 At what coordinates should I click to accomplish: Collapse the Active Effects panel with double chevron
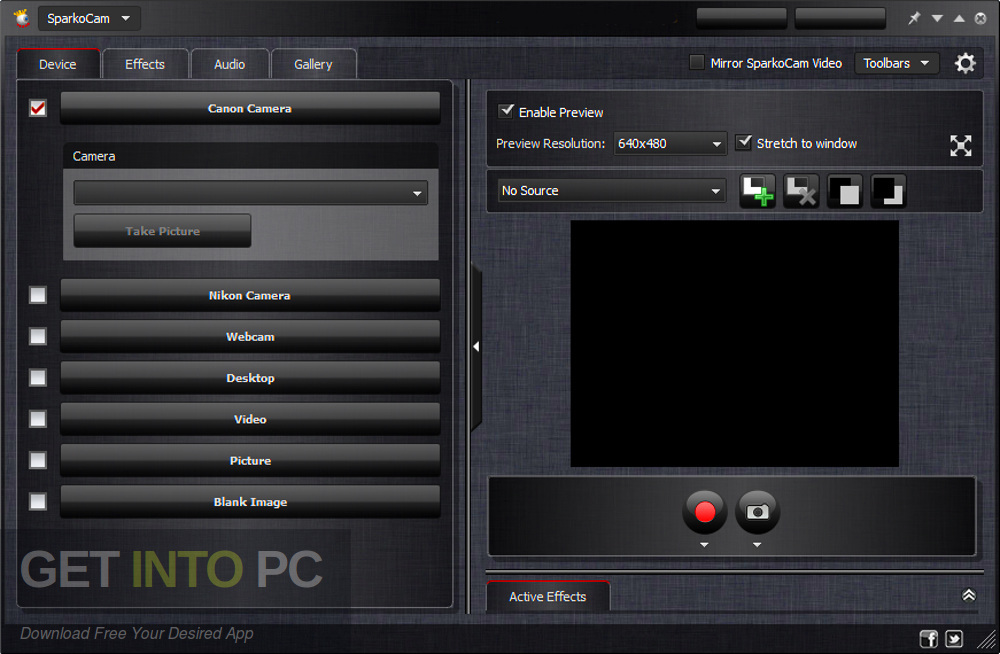pos(968,595)
